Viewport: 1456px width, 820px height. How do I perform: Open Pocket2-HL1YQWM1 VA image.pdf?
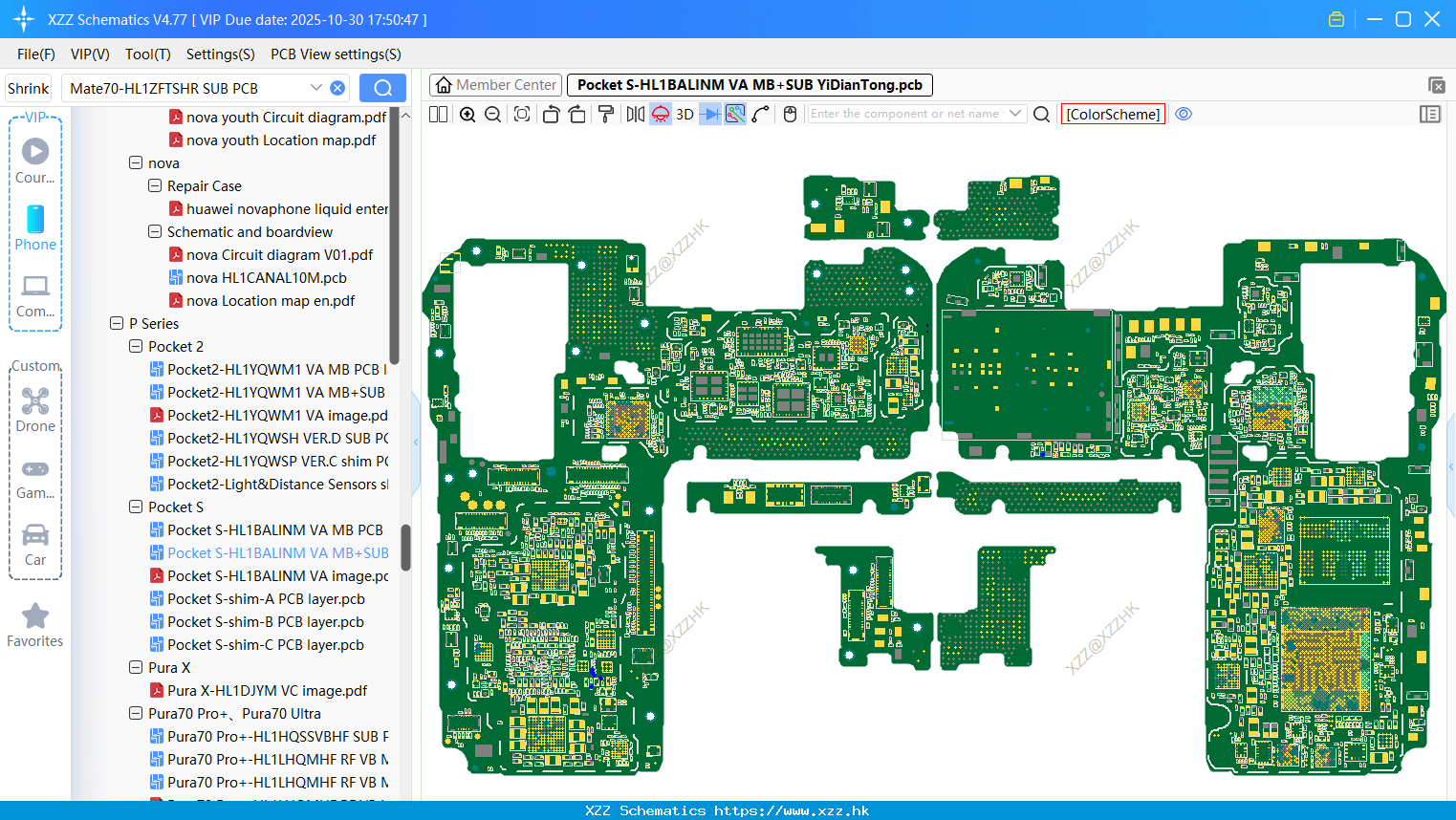[x=269, y=416]
